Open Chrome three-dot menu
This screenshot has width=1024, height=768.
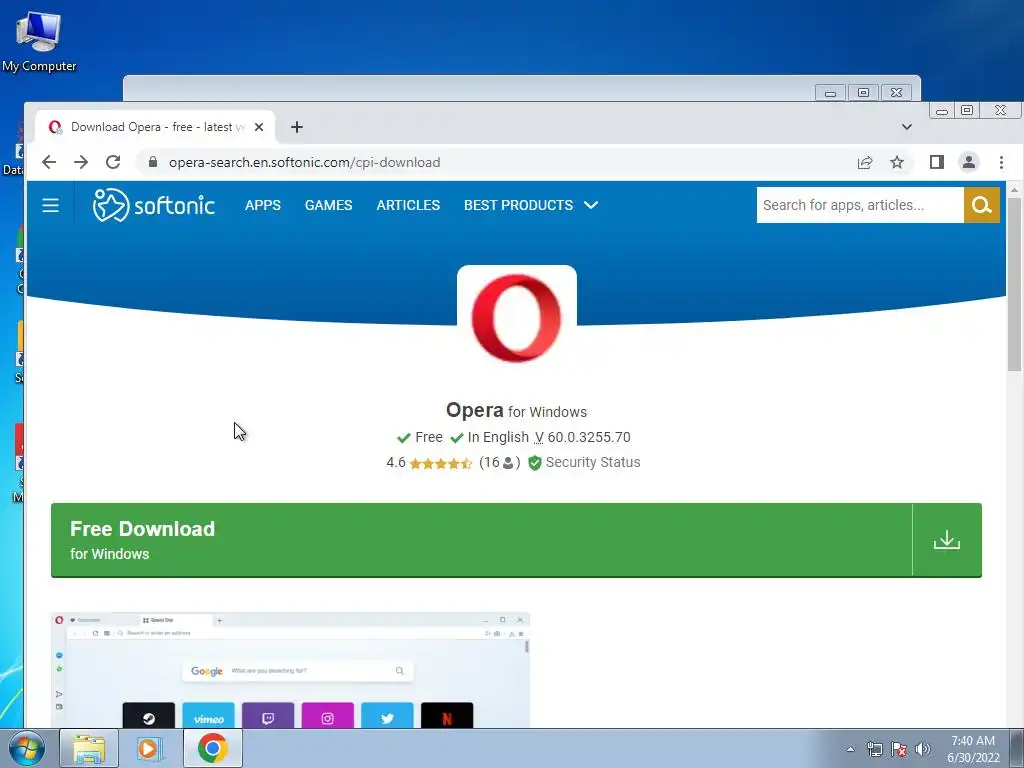(x=1001, y=162)
